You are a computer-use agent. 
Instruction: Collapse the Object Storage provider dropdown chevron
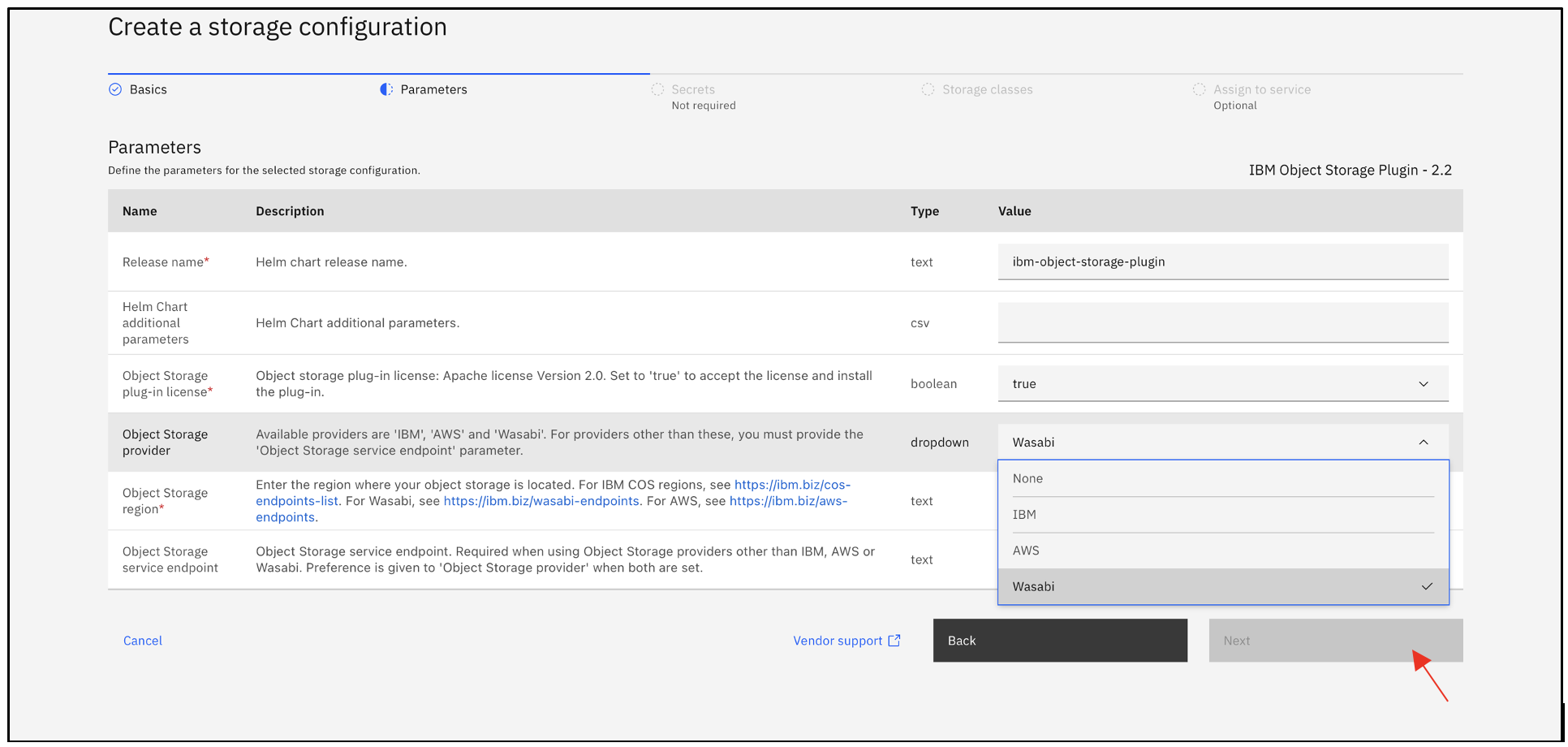pos(1424,443)
